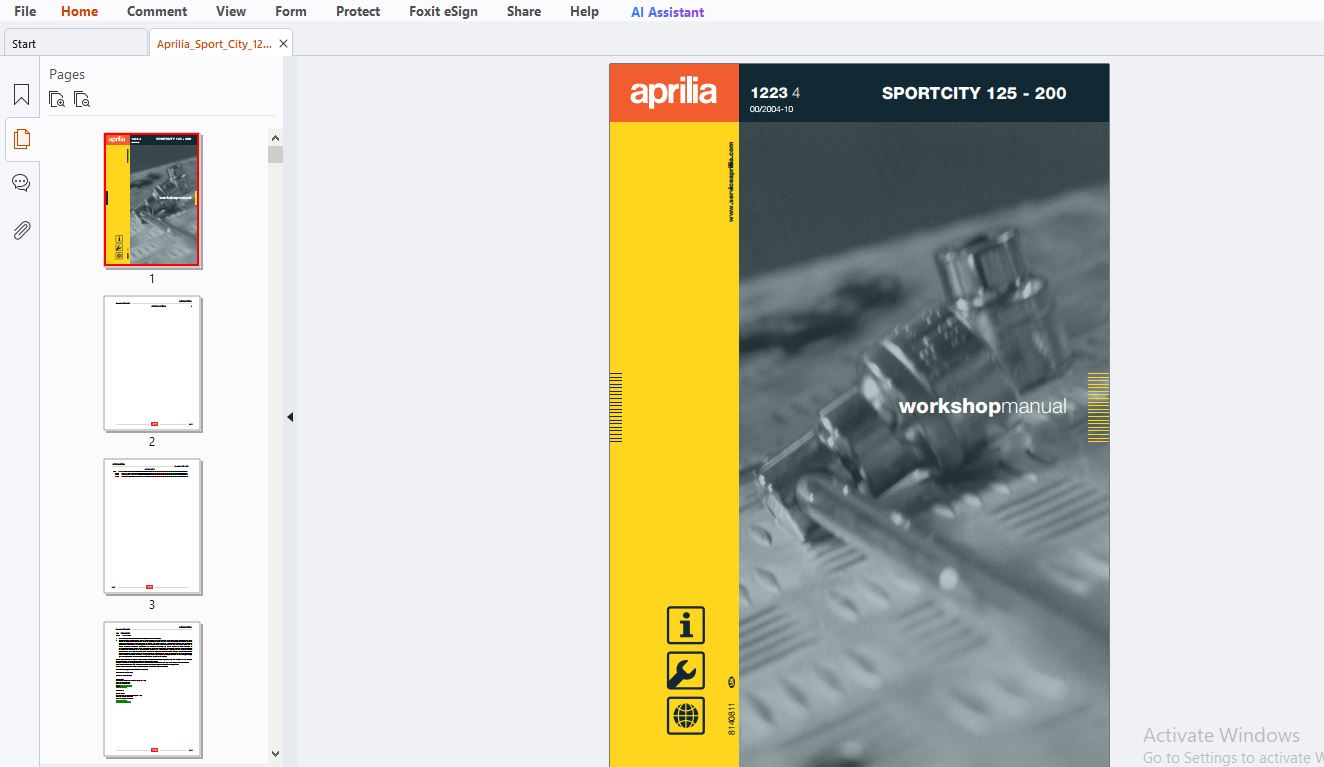The width and height of the screenshot is (1324, 767).
Task: Open the Help ribbon tab
Action: pos(584,11)
